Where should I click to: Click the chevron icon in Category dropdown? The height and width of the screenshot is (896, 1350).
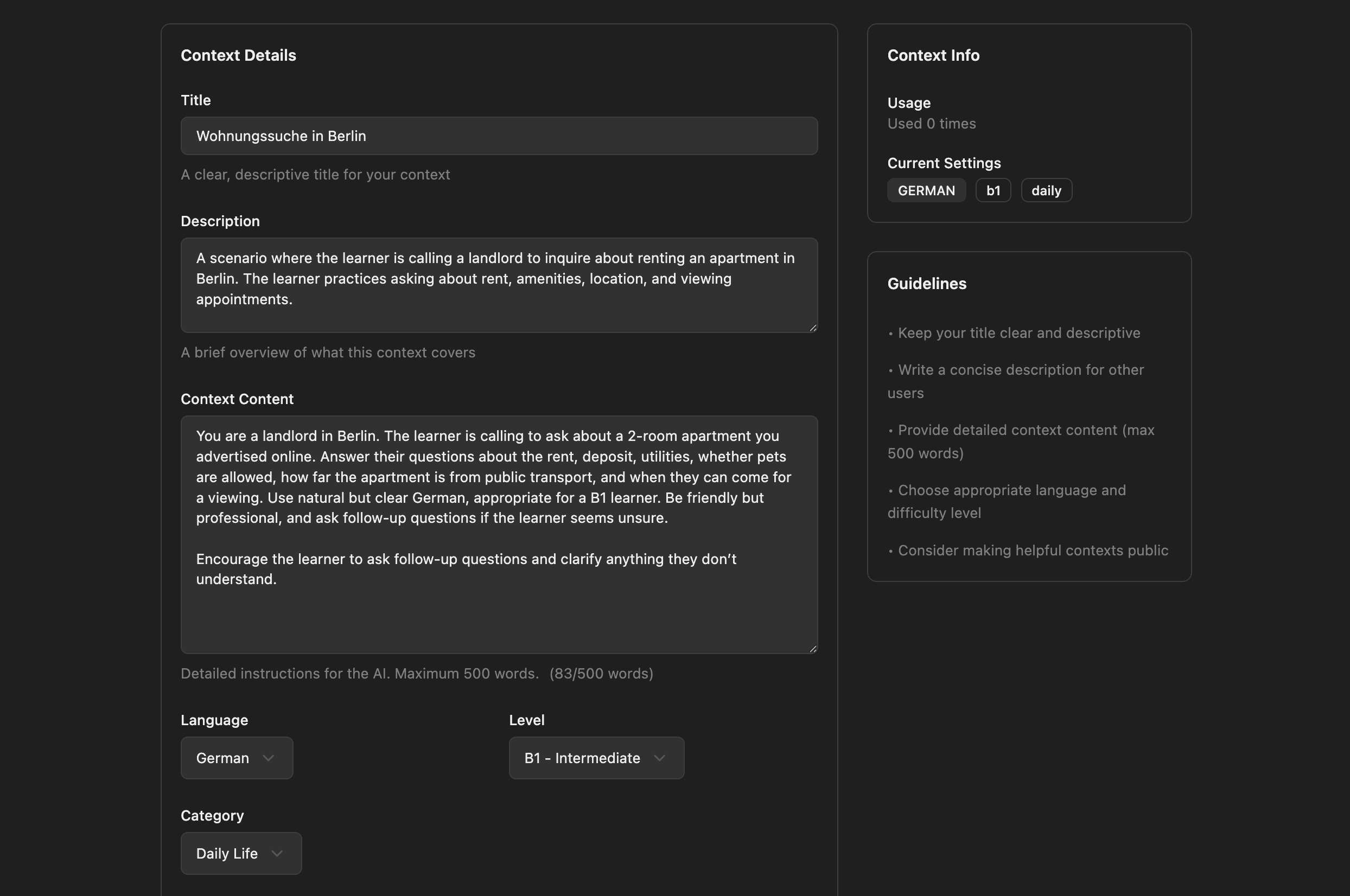click(x=277, y=853)
